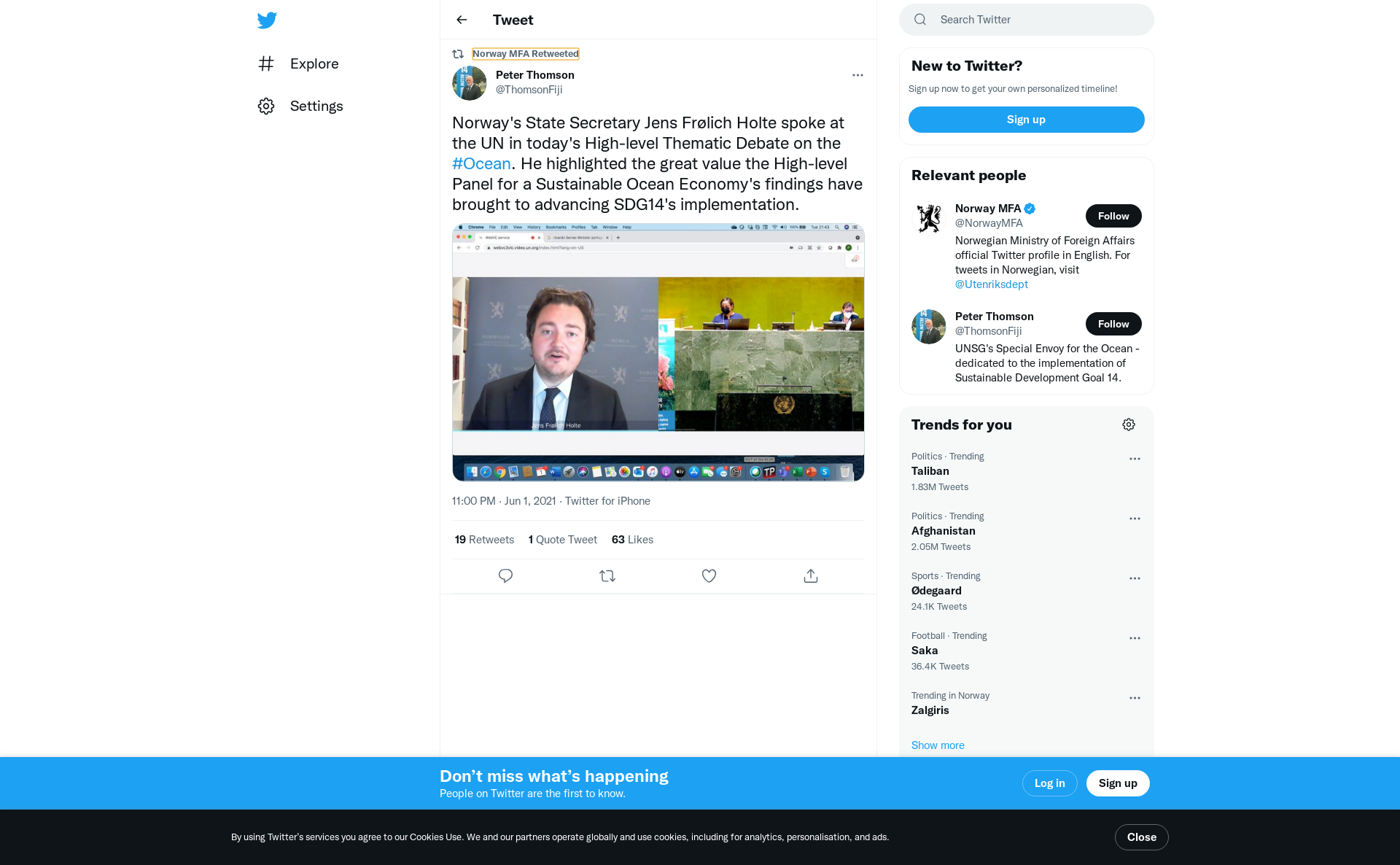Open Peter Thomson's avatar in Relevant people
Viewport: 1400px width, 865px height.
coord(929,327)
